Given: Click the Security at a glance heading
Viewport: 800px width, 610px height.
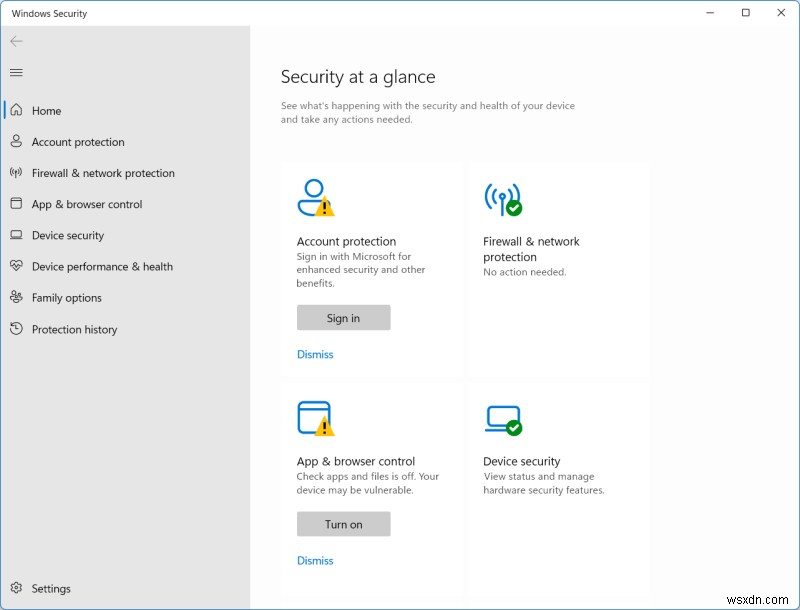Looking at the screenshot, I should coord(358,77).
